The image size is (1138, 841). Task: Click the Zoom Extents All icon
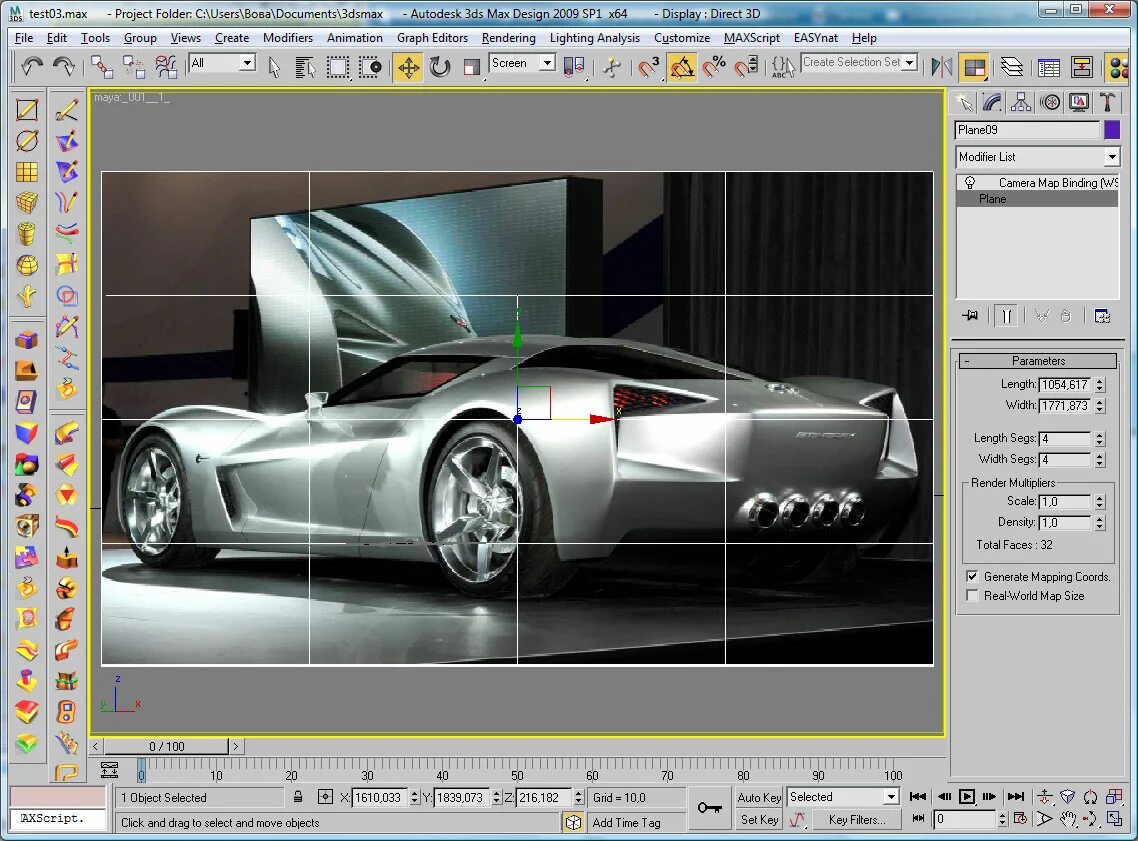(1115, 797)
